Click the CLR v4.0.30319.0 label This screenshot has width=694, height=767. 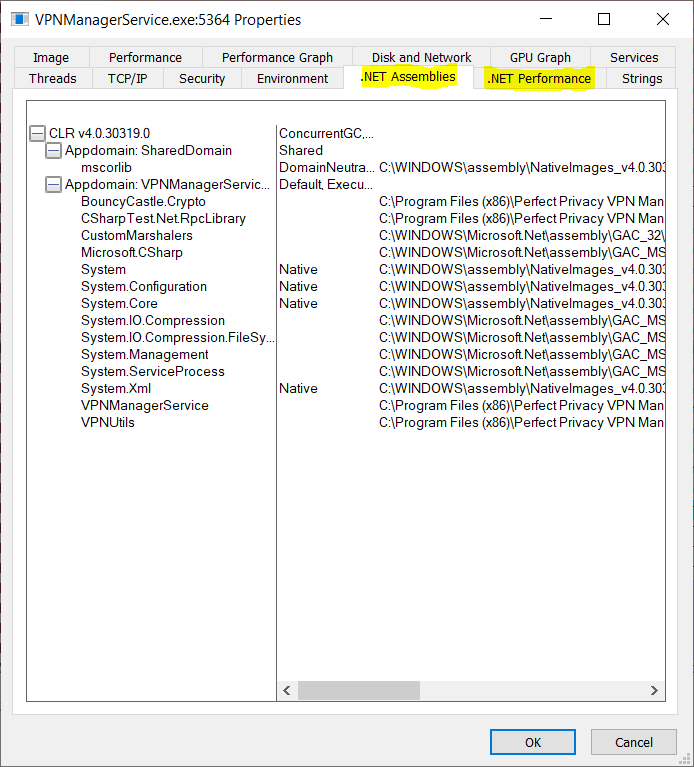[99, 133]
